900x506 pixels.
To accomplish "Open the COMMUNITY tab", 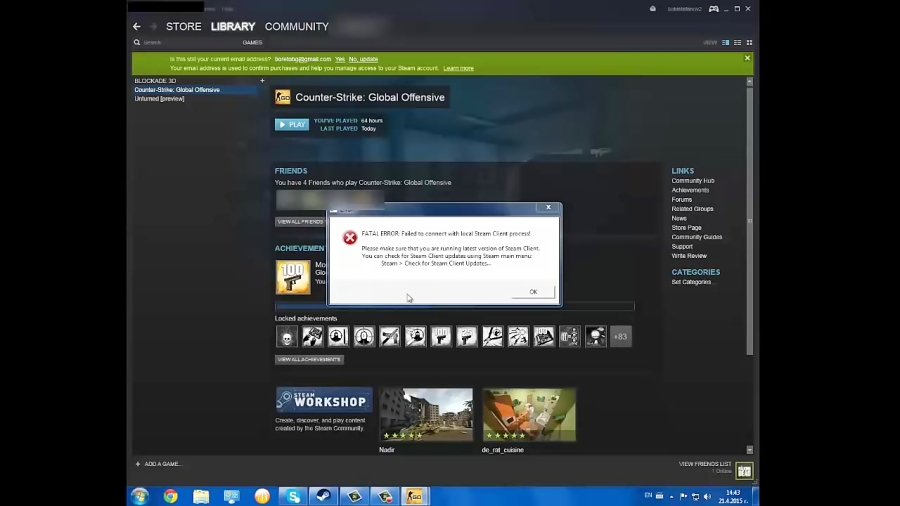I will click(296, 27).
